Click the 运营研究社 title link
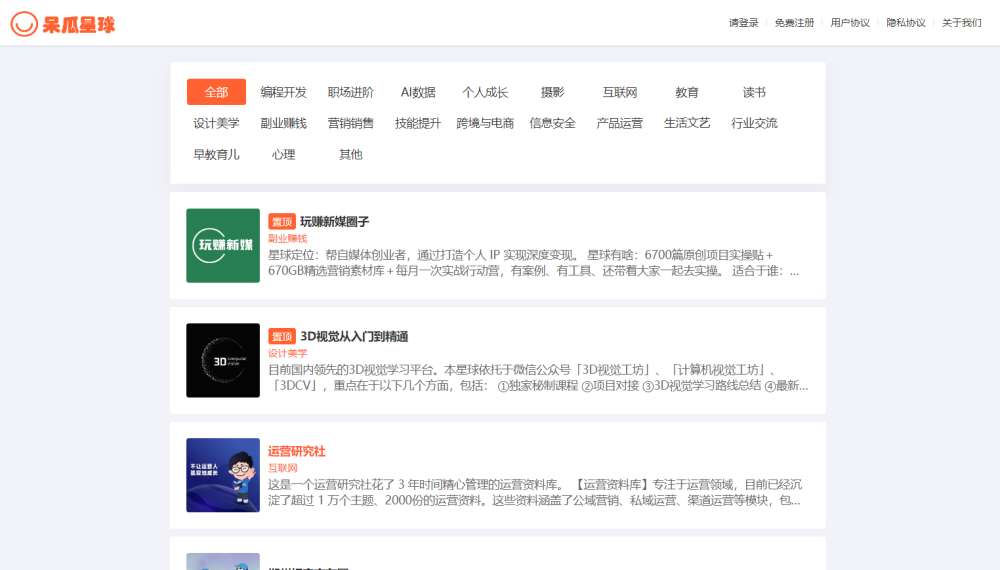 pyautogui.click(x=296, y=451)
